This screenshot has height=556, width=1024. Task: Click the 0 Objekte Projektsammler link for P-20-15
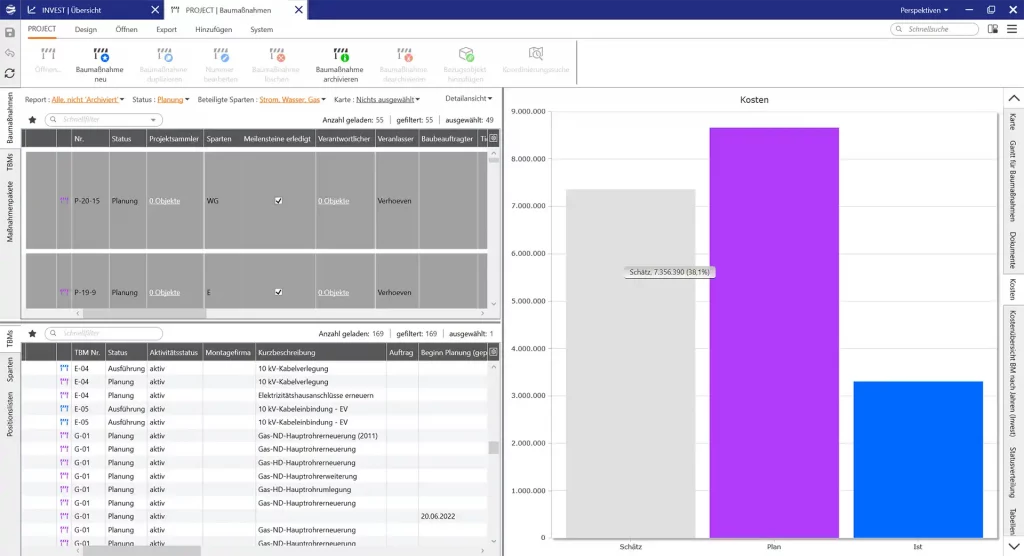click(x=164, y=201)
